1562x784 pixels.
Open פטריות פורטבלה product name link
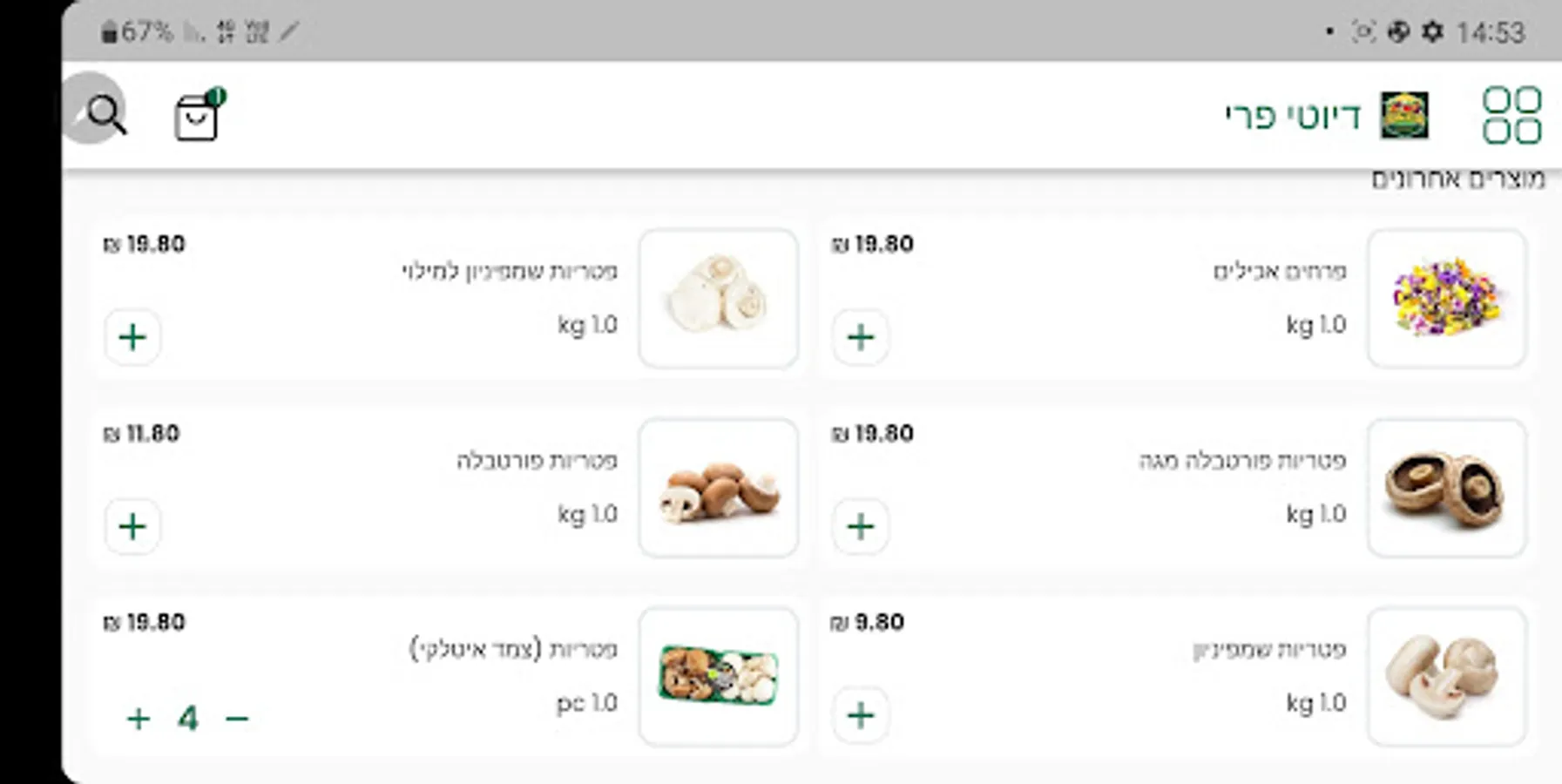[537, 460]
